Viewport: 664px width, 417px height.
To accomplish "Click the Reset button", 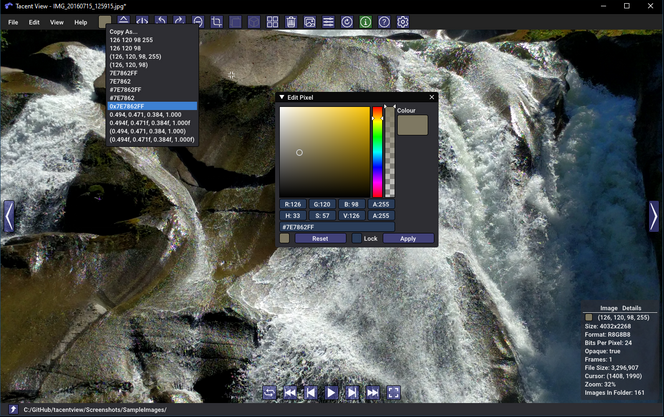I will pos(320,239).
